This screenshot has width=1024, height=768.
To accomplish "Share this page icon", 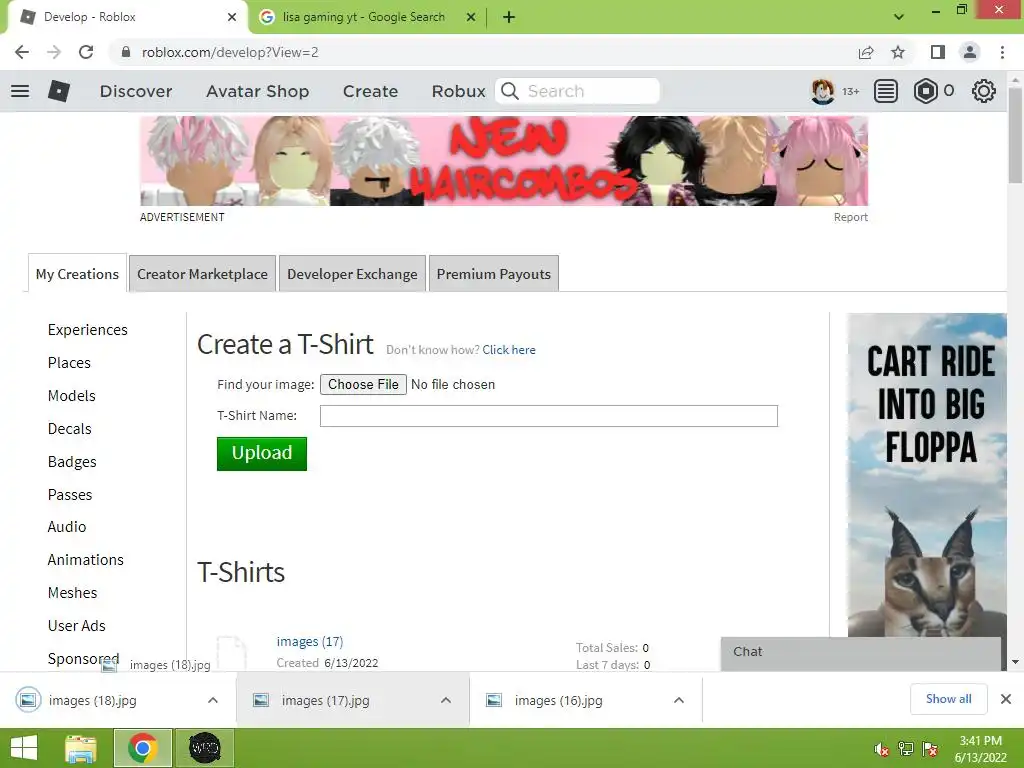I will 866,52.
